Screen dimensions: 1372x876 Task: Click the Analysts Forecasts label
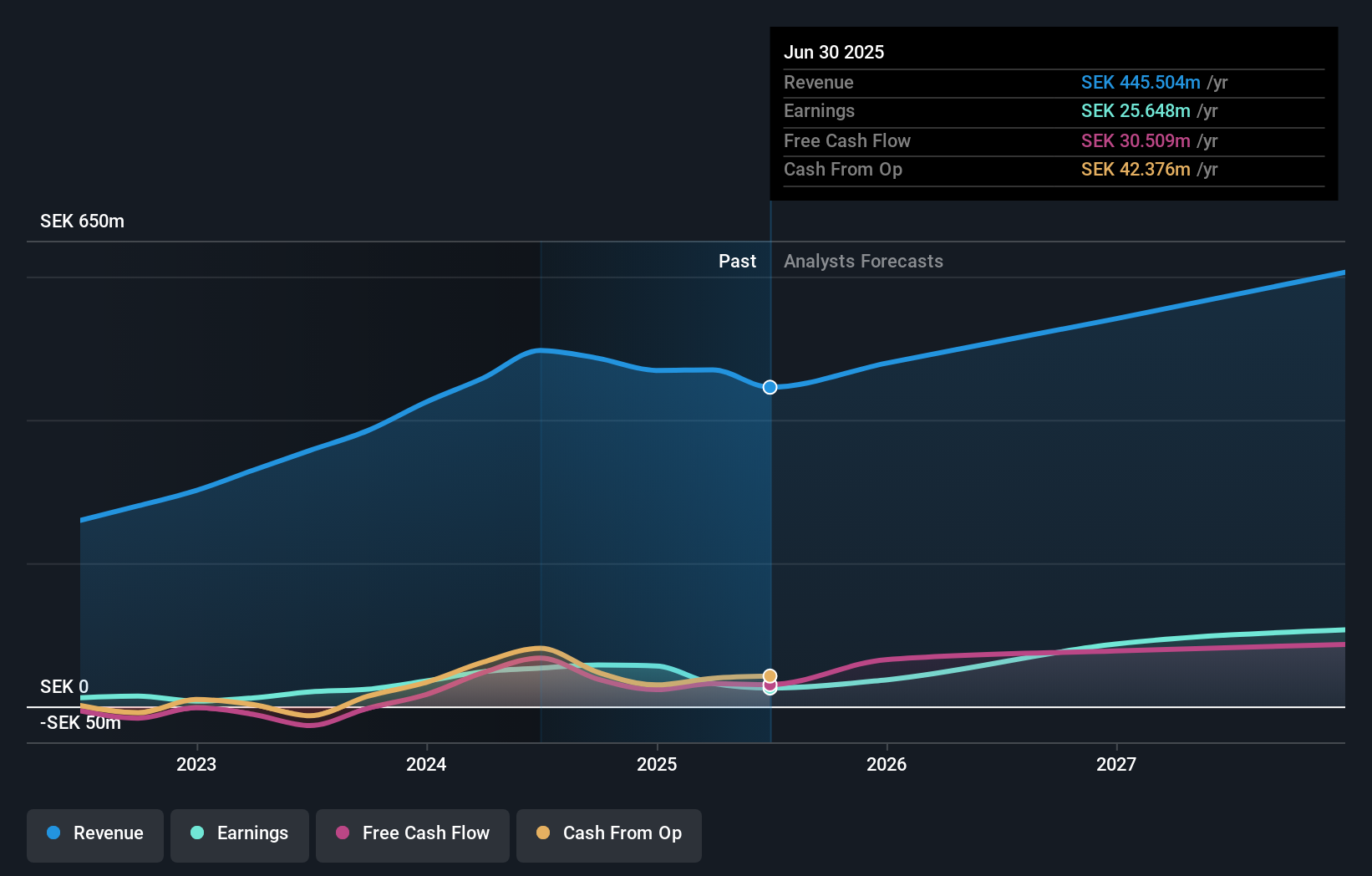863,262
